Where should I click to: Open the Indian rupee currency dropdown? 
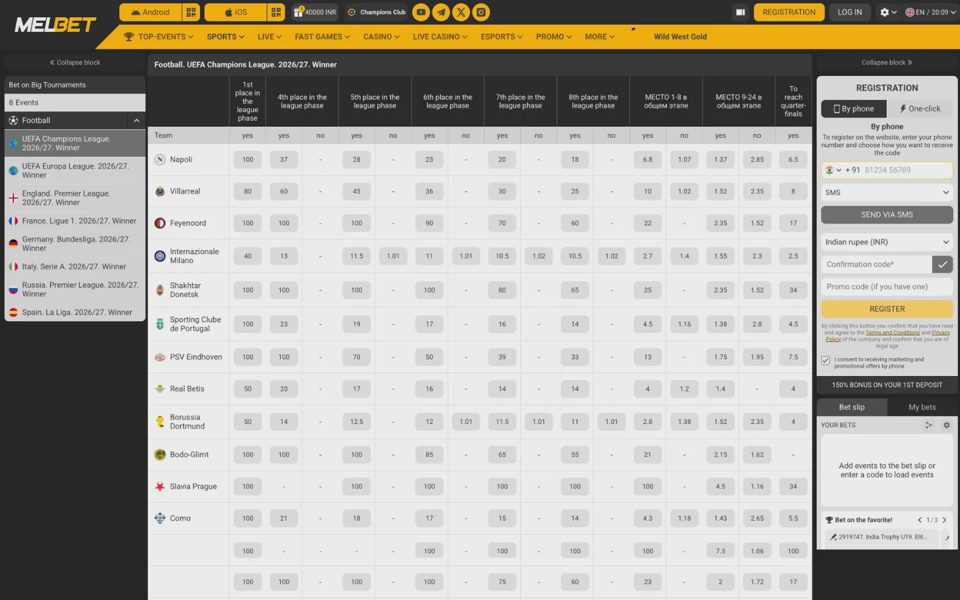coord(887,242)
